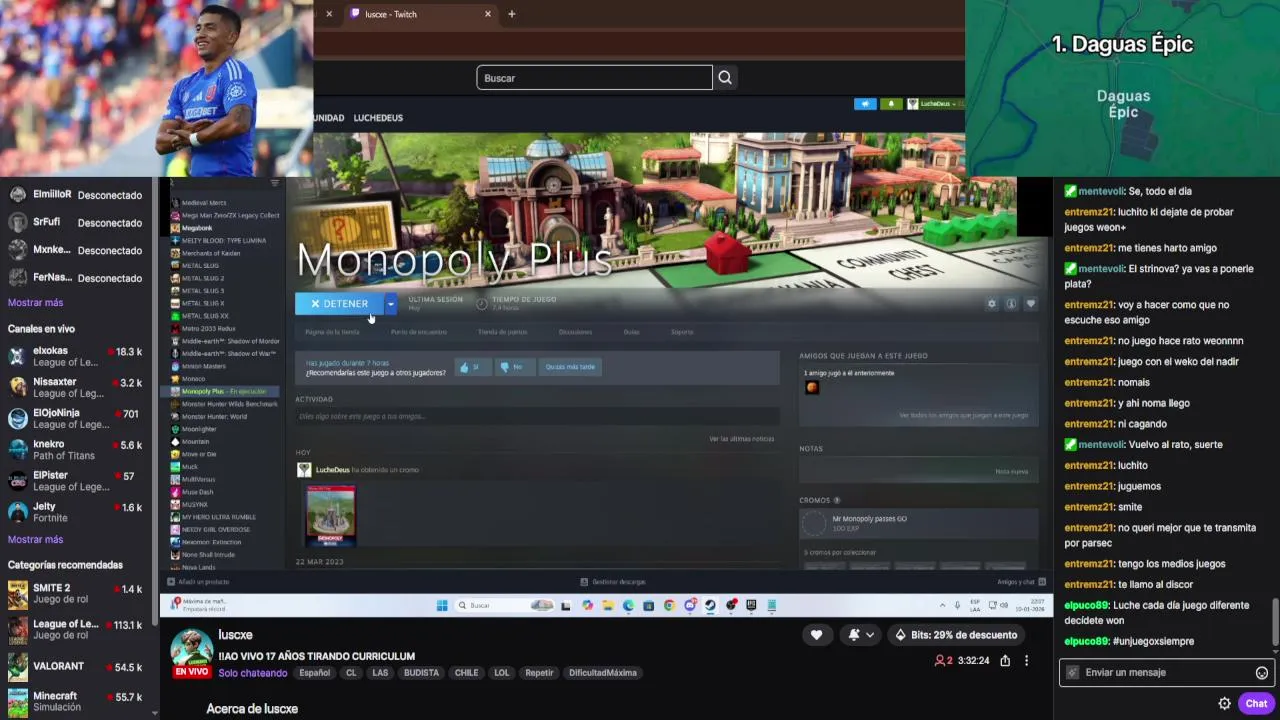Viewport: 1280px width, 720px height.
Task: Switch to the luscxe - Twitch browser tab
Action: 420,14
